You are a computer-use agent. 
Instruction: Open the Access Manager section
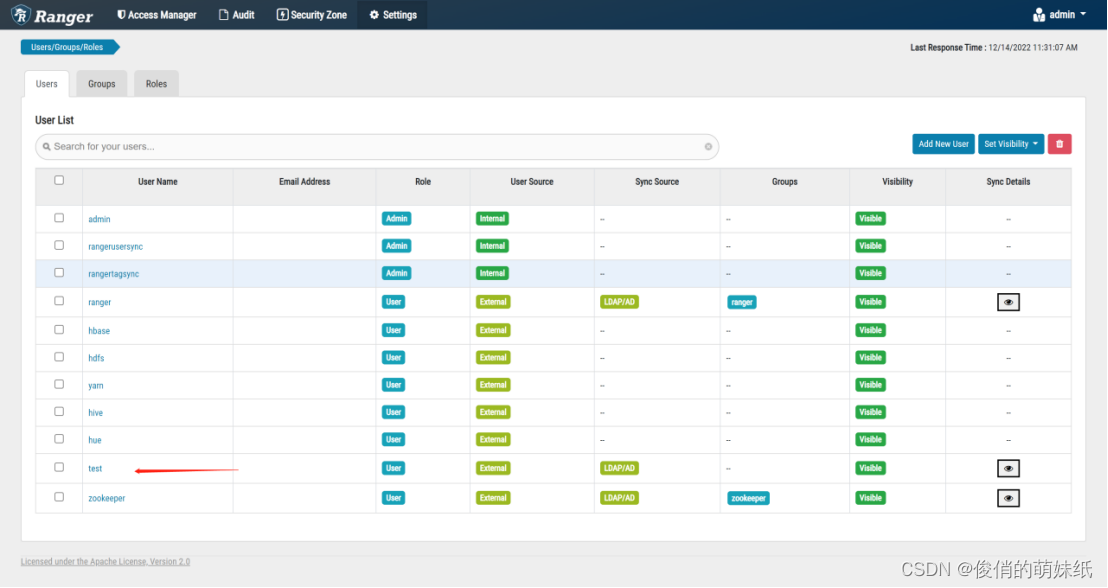point(156,14)
